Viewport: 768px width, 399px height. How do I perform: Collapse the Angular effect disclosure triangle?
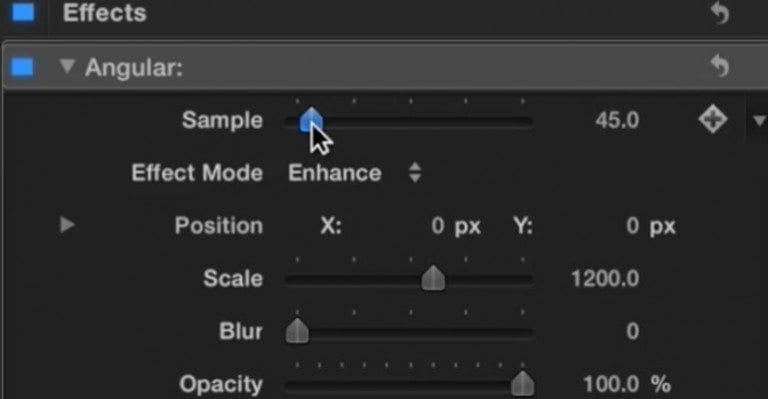pos(67,66)
